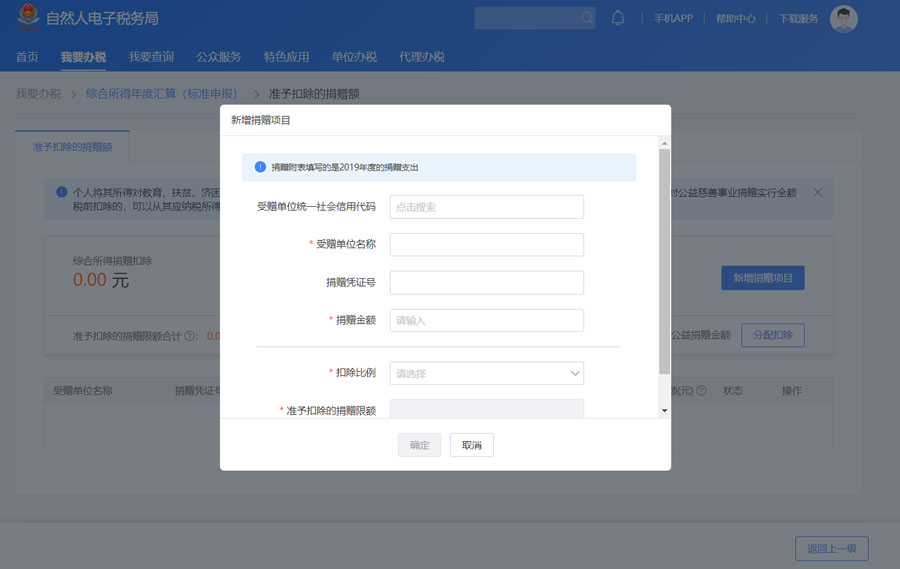Screen dimensions: 900x569
Task: Click the notification bell icon
Action: tap(618, 18)
